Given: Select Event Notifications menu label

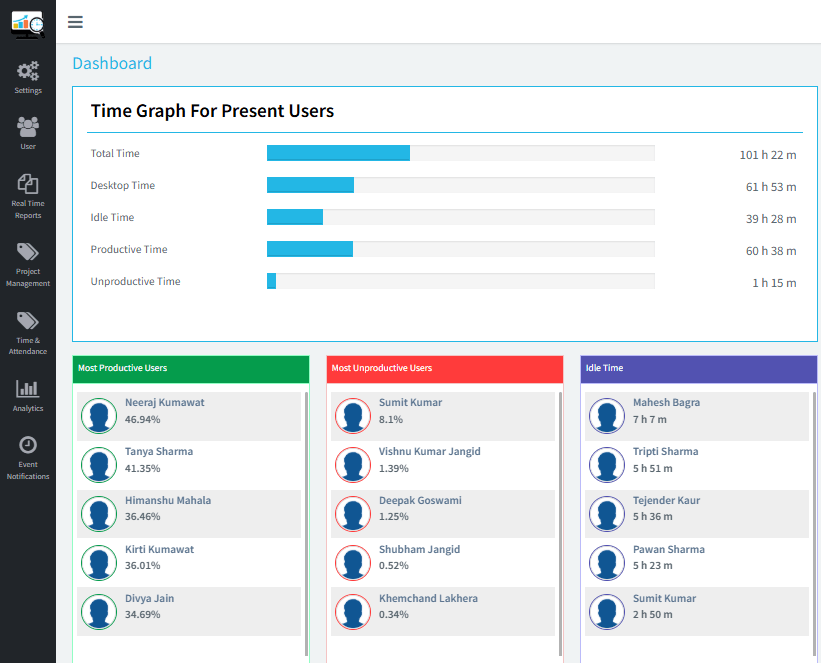Looking at the screenshot, I should [x=28, y=470].
